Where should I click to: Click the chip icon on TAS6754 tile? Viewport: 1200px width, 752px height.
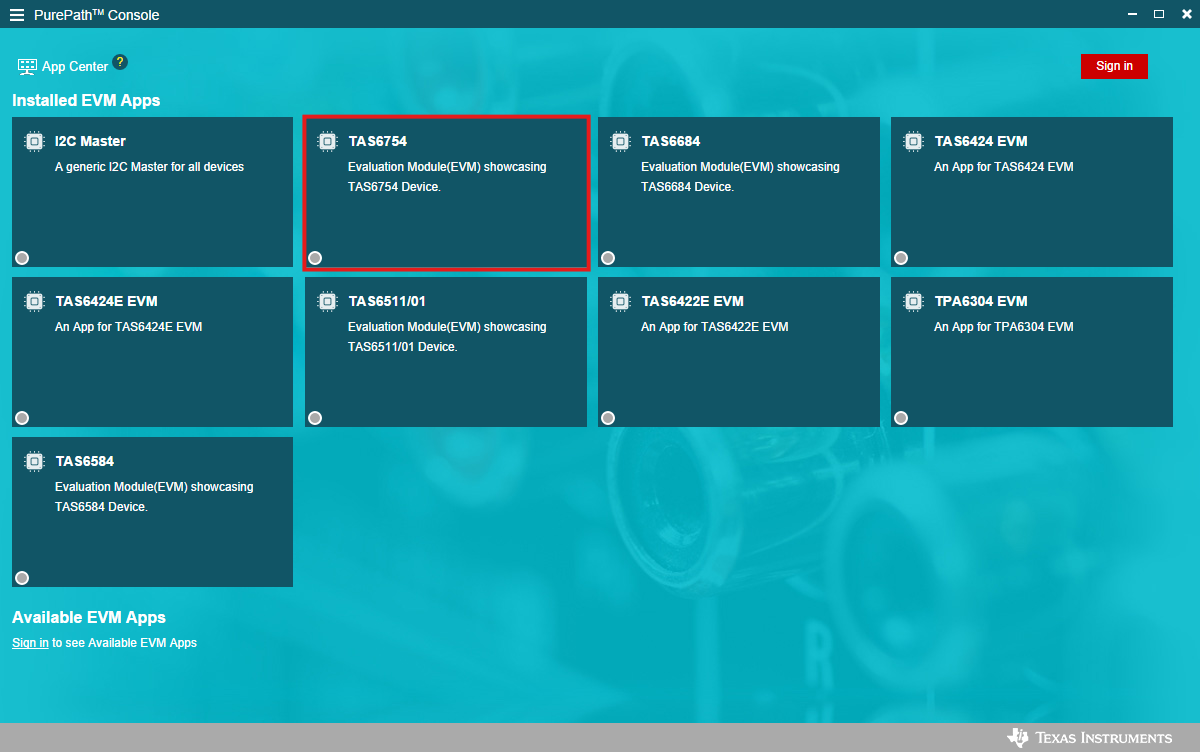[x=327, y=142]
